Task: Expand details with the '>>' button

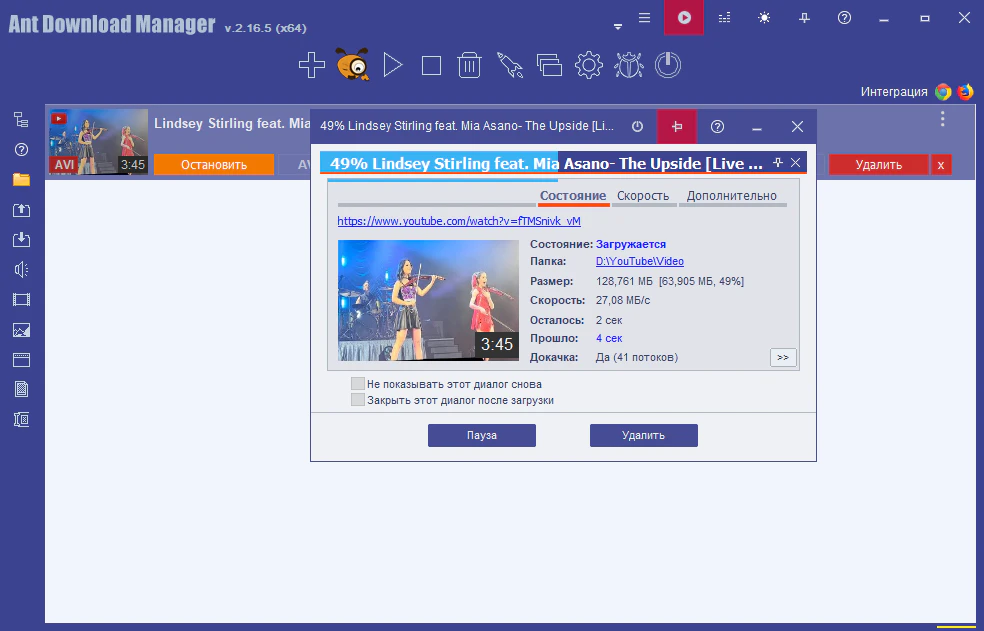Action: click(x=783, y=357)
